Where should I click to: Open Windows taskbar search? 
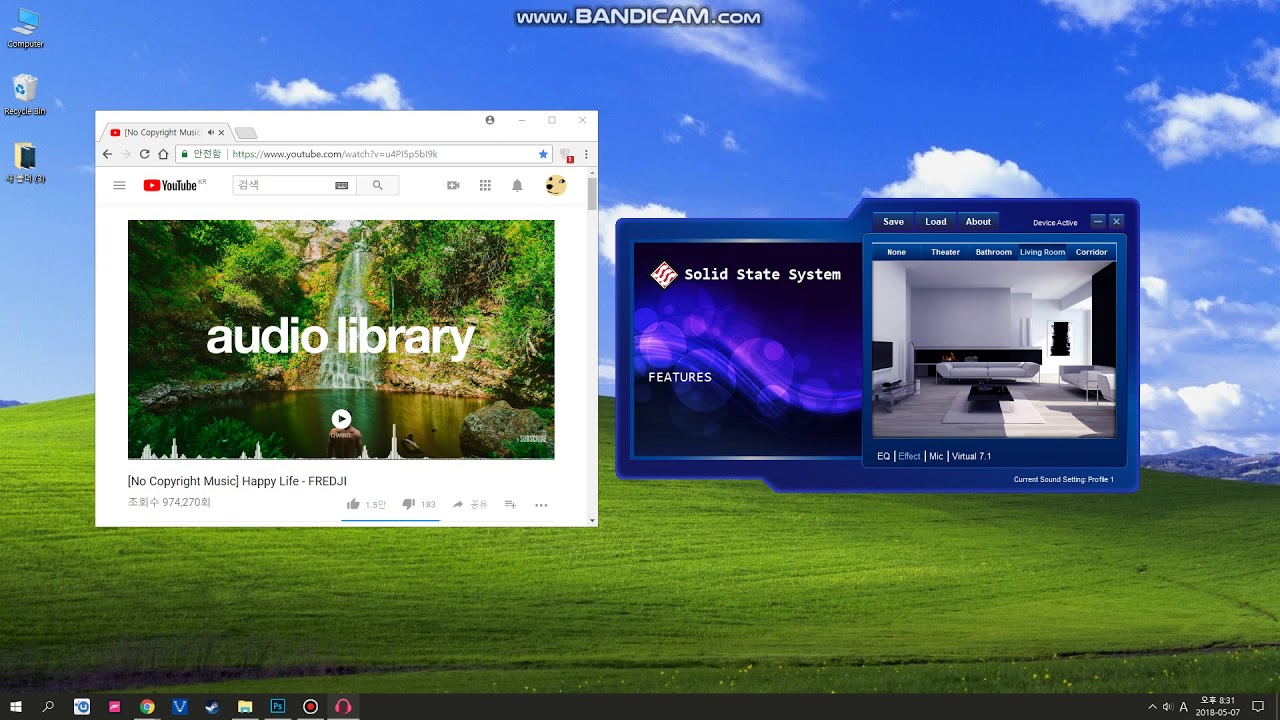(x=48, y=706)
